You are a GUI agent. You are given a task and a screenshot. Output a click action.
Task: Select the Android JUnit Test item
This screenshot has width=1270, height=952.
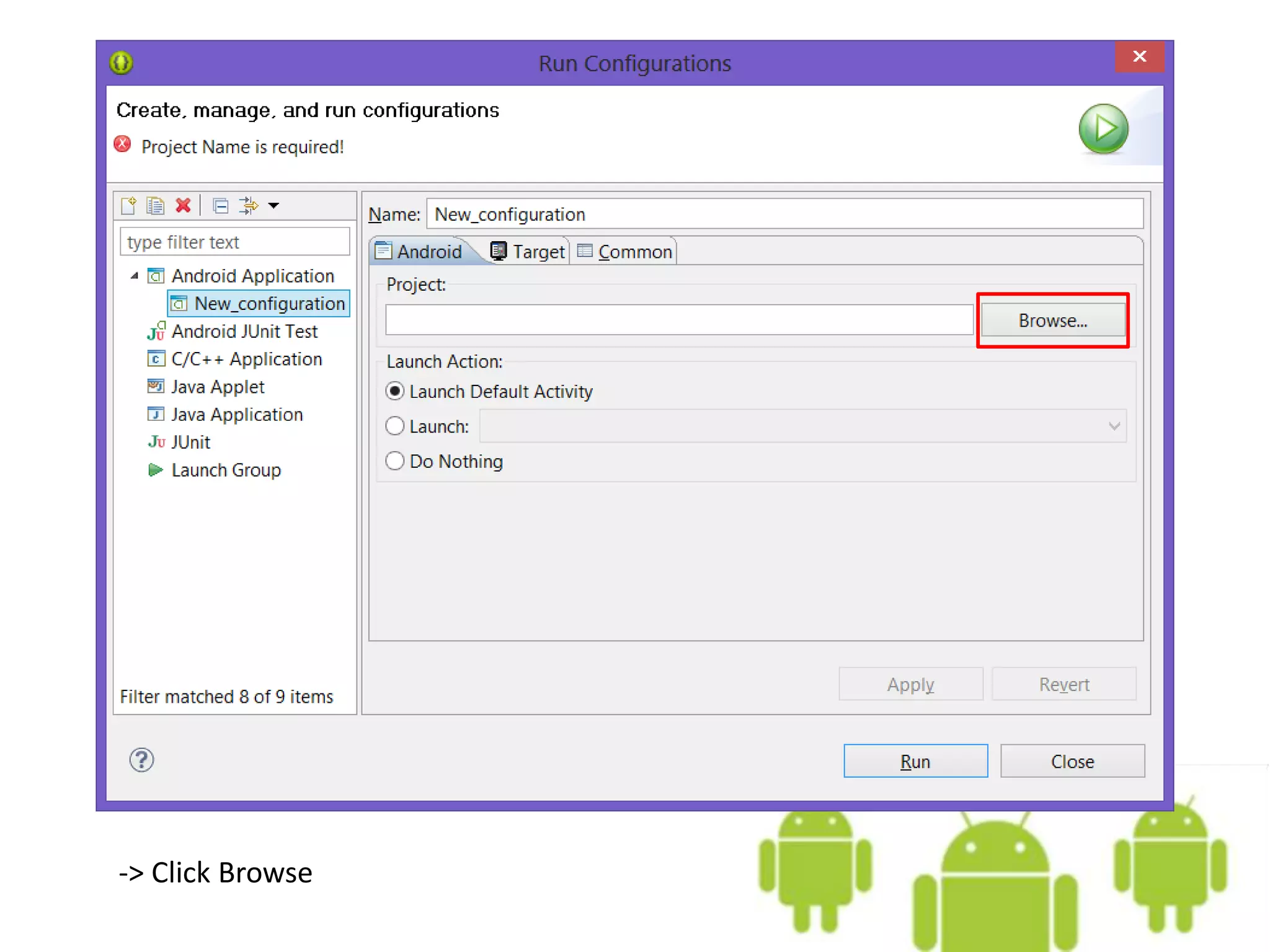(244, 332)
